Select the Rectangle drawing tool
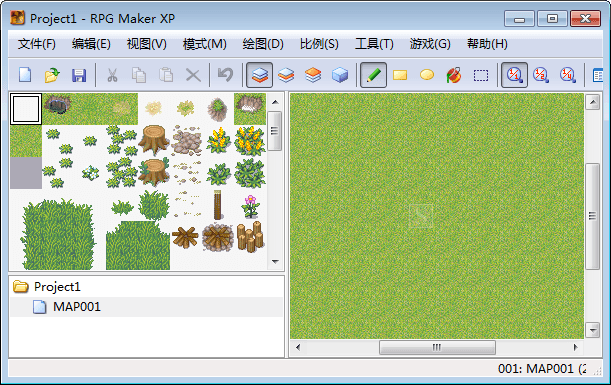The image size is (611, 385). coord(400,75)
